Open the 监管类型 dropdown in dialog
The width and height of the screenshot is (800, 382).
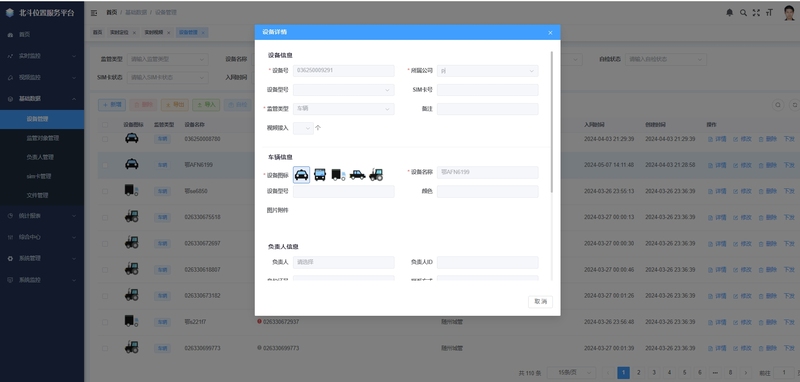tap(343, 109)
